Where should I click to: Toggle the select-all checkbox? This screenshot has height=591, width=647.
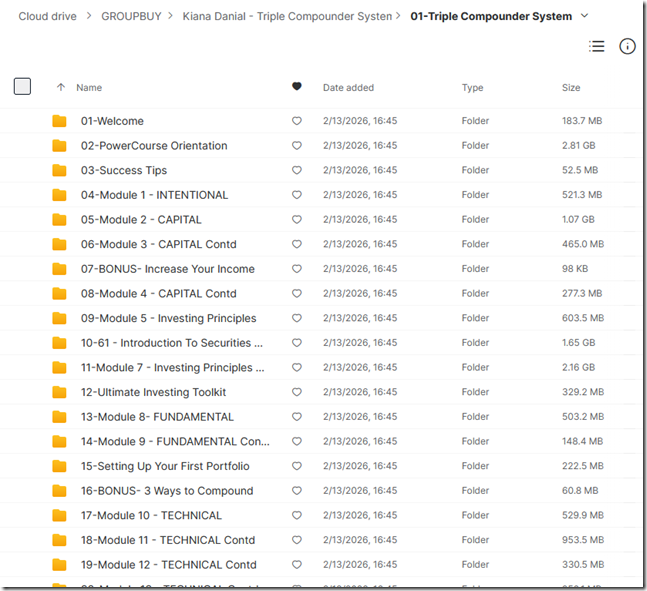[x=22, y=87]
